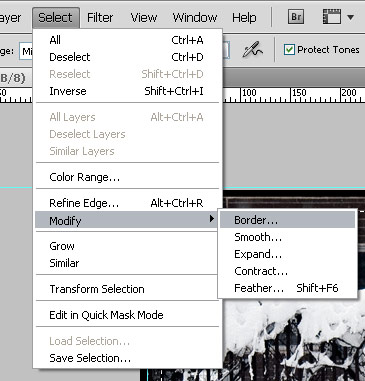Open the Window menu

point(195,17)
